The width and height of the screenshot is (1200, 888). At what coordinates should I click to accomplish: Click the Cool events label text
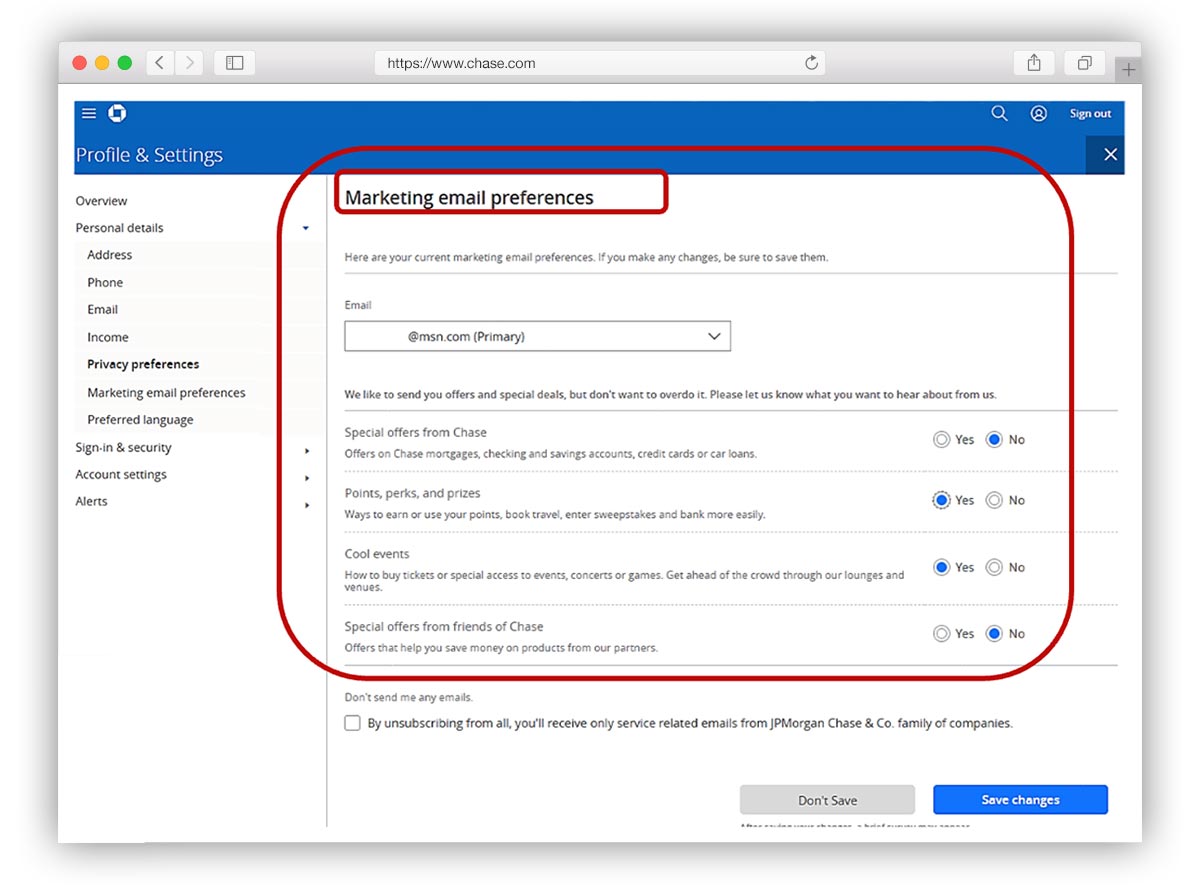click(377, 554)
